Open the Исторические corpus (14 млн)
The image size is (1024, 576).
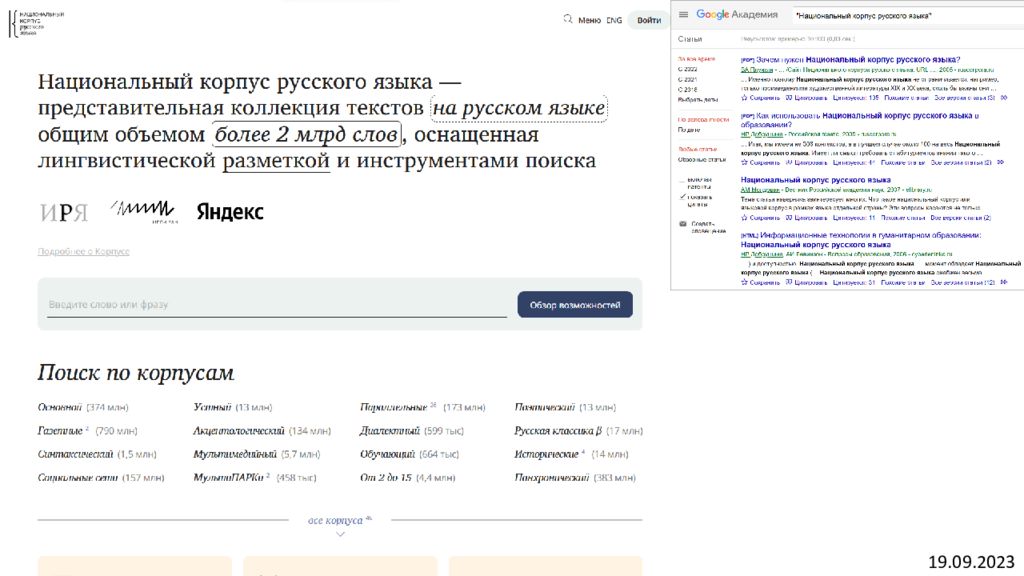571,454
